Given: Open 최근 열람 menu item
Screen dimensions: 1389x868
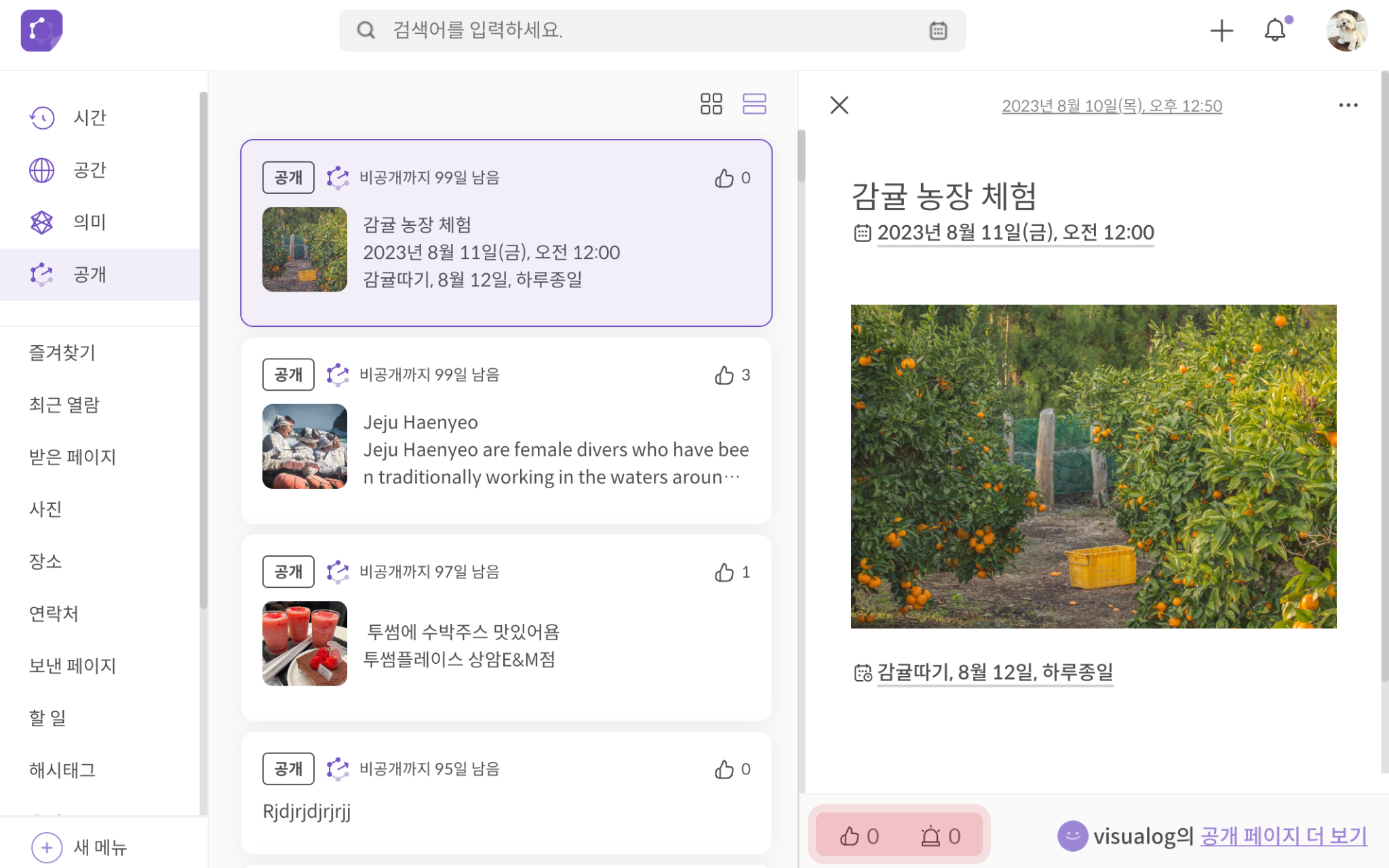Looking at the screenshot, I should 64,405.
